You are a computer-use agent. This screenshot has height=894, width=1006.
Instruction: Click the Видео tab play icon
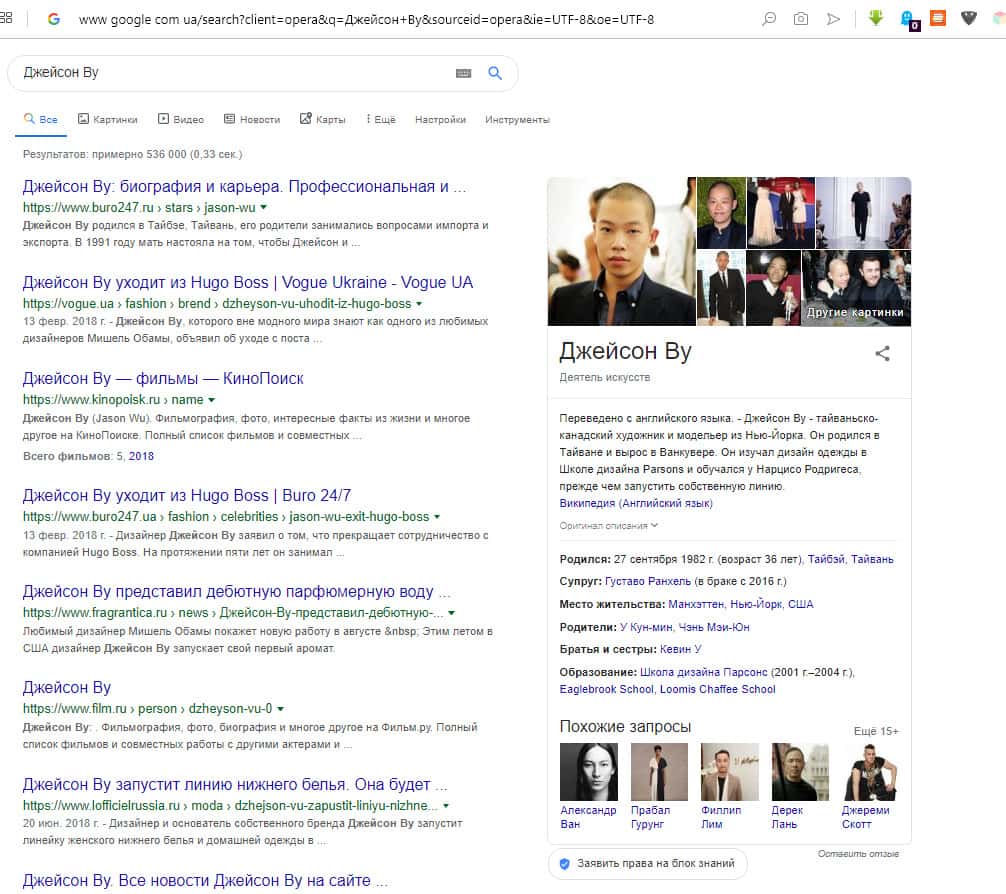(x=164, y=119)
